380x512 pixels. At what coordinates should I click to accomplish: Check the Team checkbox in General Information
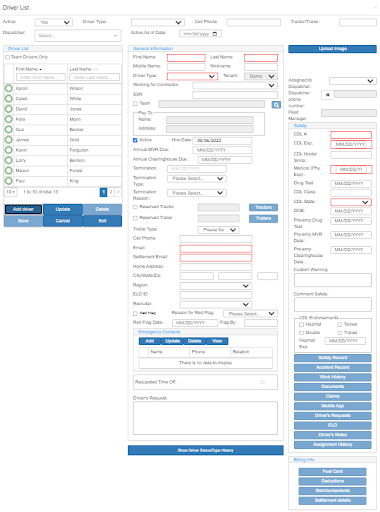[135, 104]
